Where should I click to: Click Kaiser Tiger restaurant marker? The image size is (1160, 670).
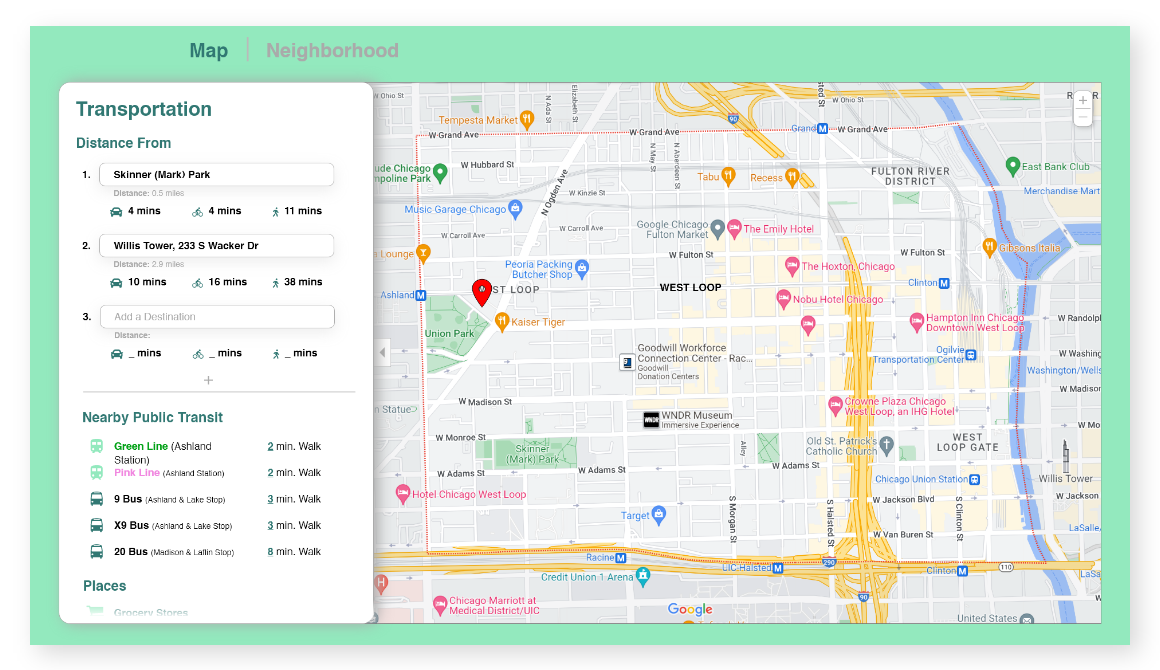click(x=502, y=321)
